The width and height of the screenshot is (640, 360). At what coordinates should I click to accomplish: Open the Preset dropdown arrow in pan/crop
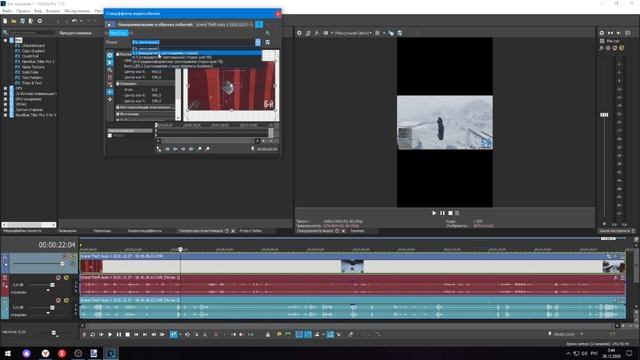pyautogui.click(x=258, y=42)
